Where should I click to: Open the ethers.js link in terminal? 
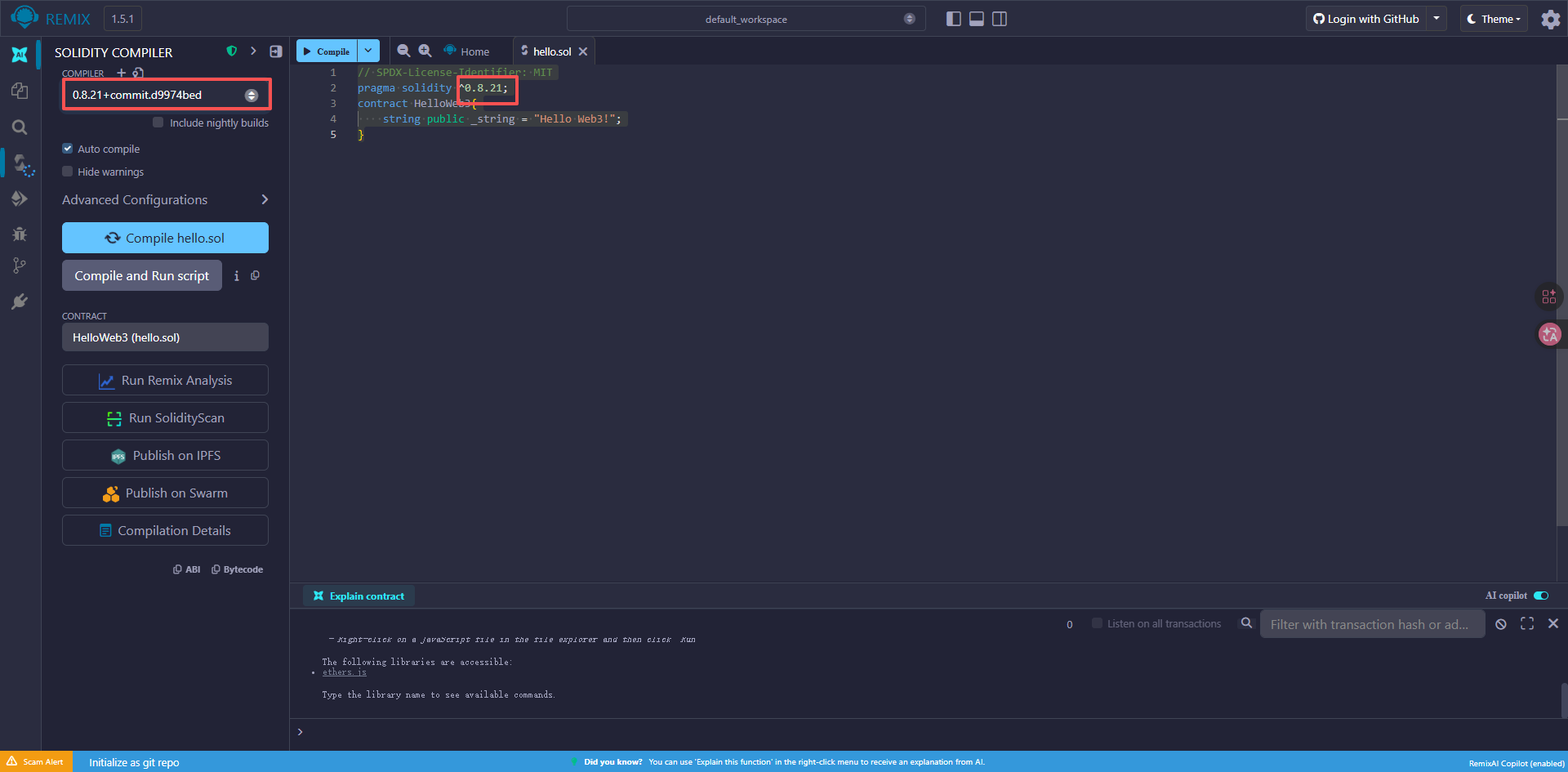click(x=344, y=672)
